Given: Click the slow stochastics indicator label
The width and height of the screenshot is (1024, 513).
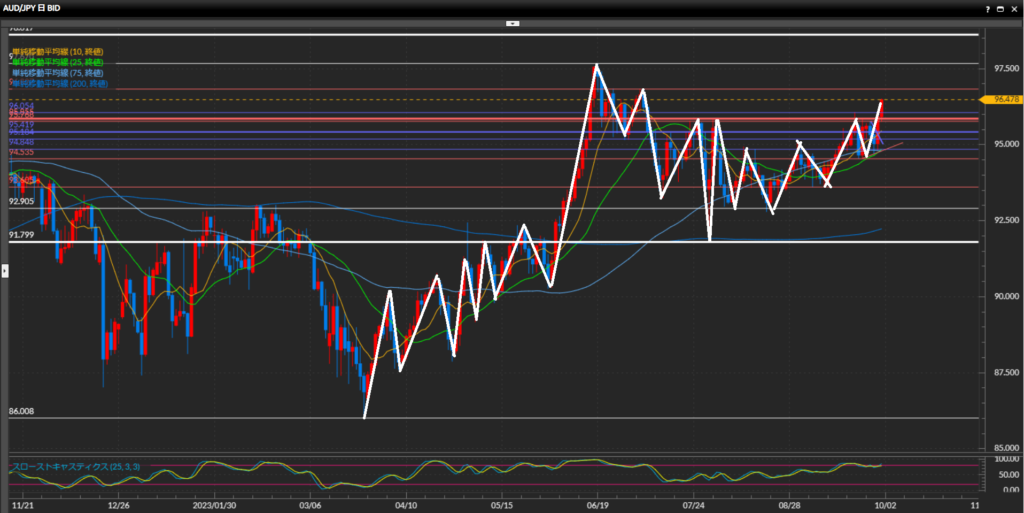Looking at the screenshot, I should (x=68, y=467).
